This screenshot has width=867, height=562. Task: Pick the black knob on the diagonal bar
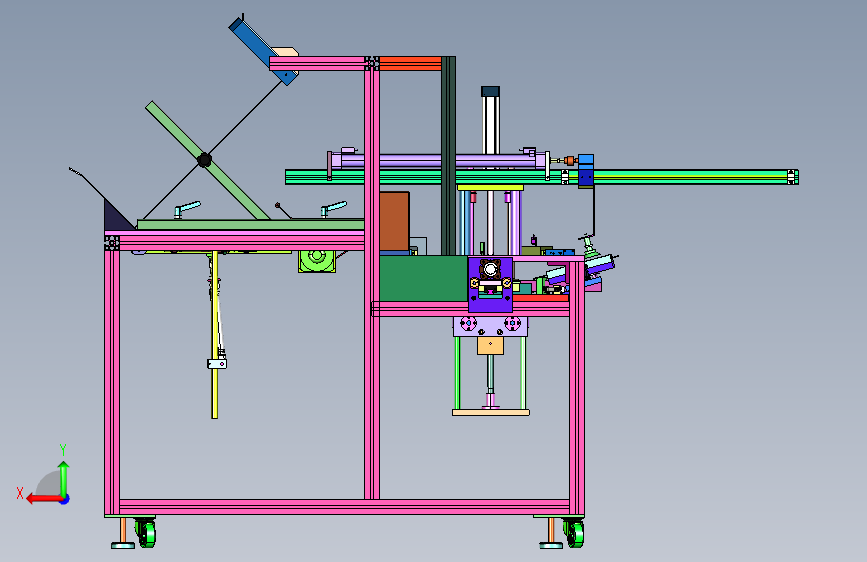[205, 160]
